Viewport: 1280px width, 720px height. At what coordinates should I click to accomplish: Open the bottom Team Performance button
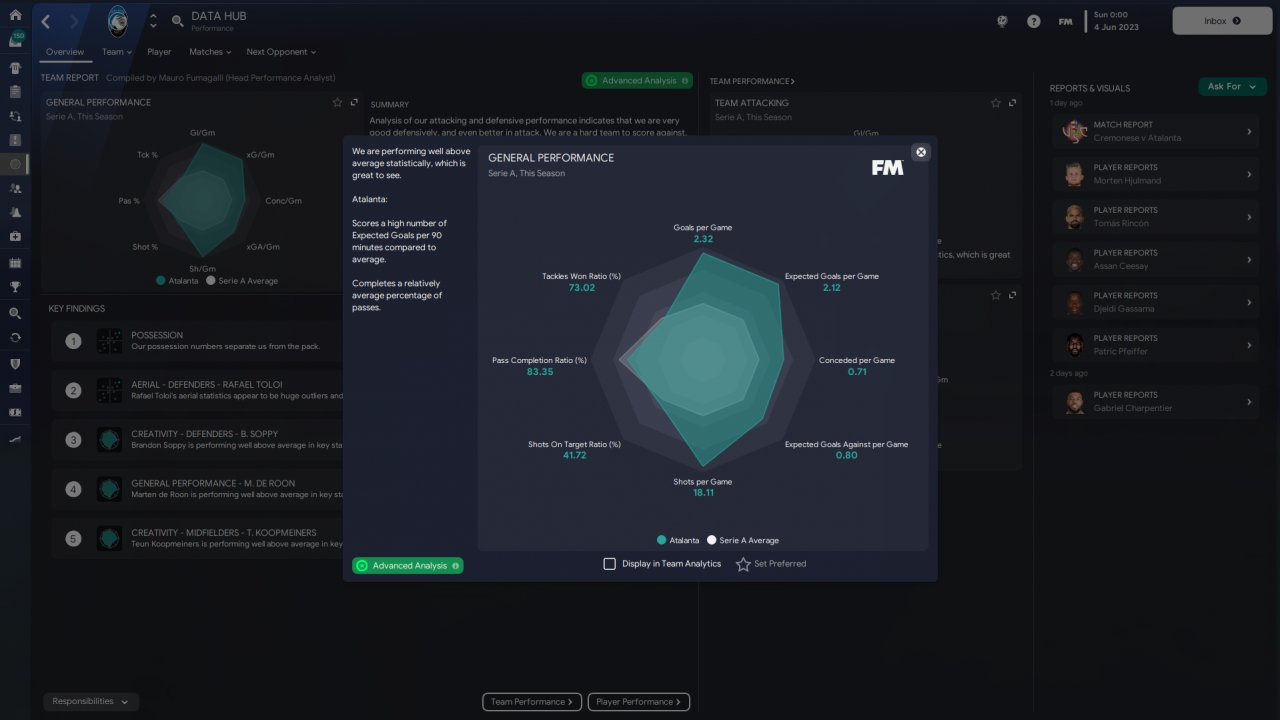tap(532, 702)
